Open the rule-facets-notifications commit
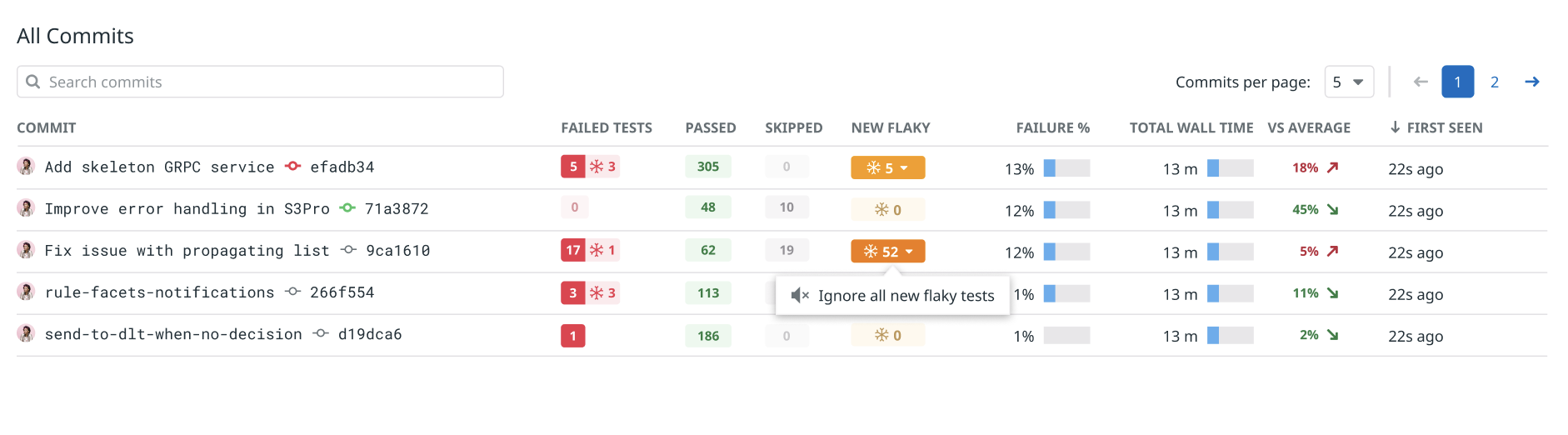The image size is (1568, 435). (x=159, y=292)
